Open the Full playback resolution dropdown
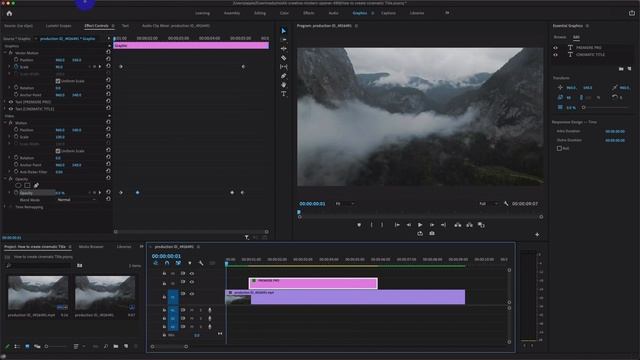 489,204
